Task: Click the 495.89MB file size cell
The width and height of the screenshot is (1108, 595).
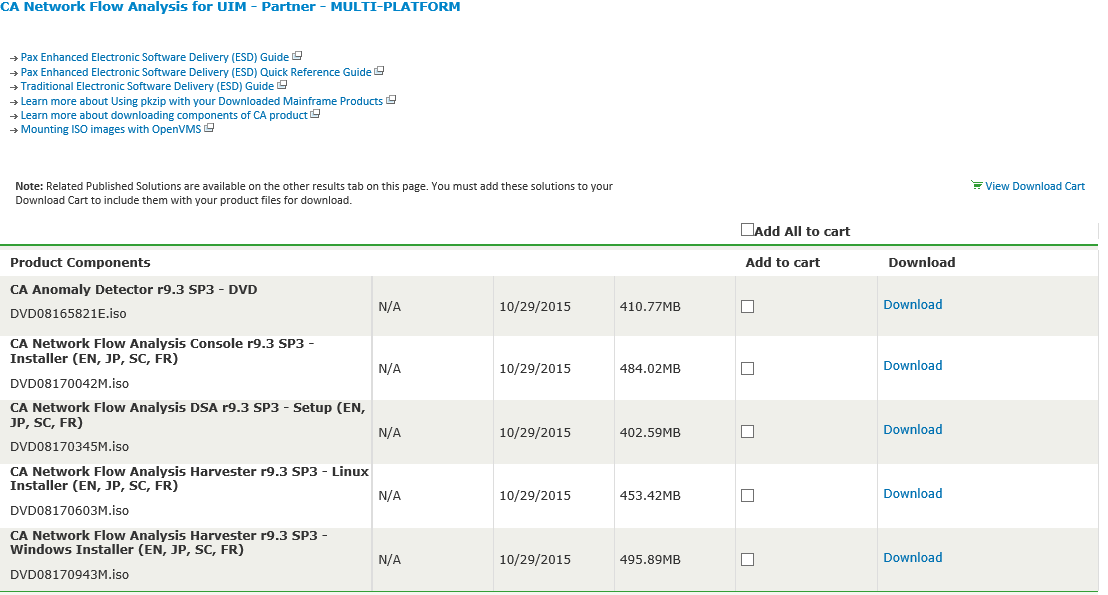Action: click(650, 560)
